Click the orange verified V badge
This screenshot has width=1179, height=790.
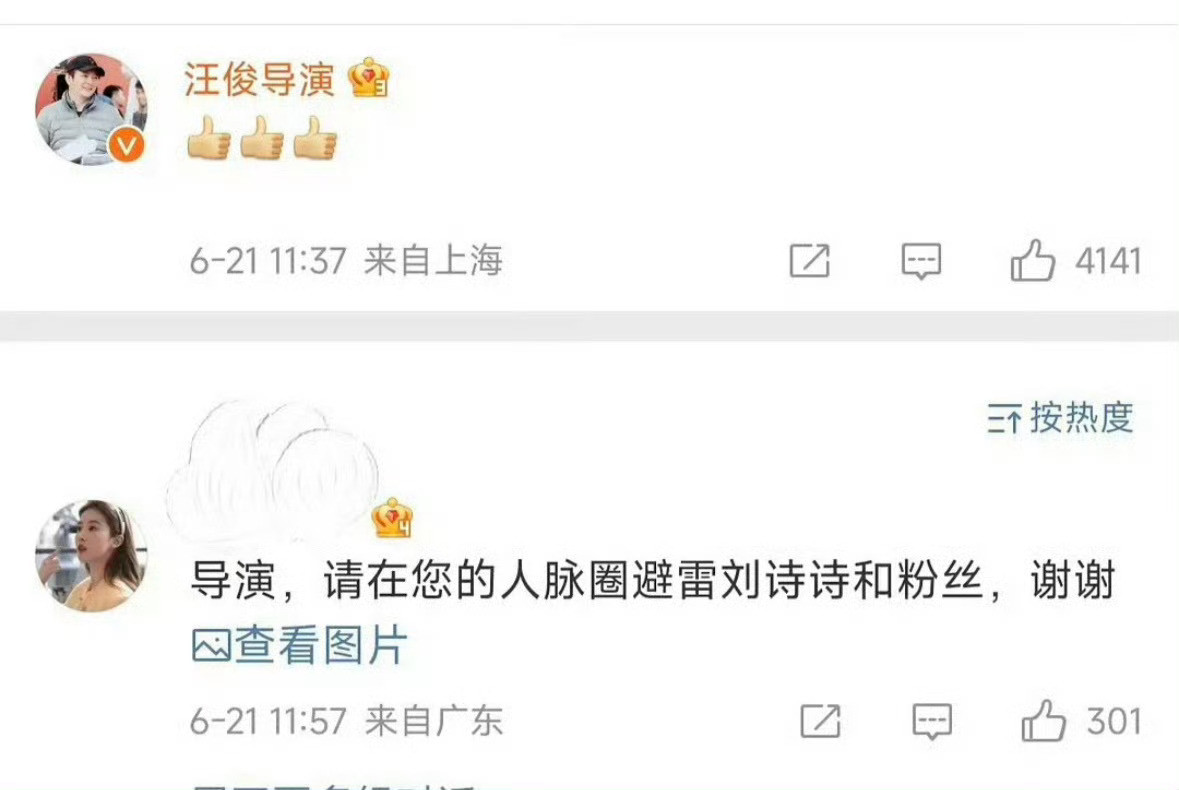(126, 144)
